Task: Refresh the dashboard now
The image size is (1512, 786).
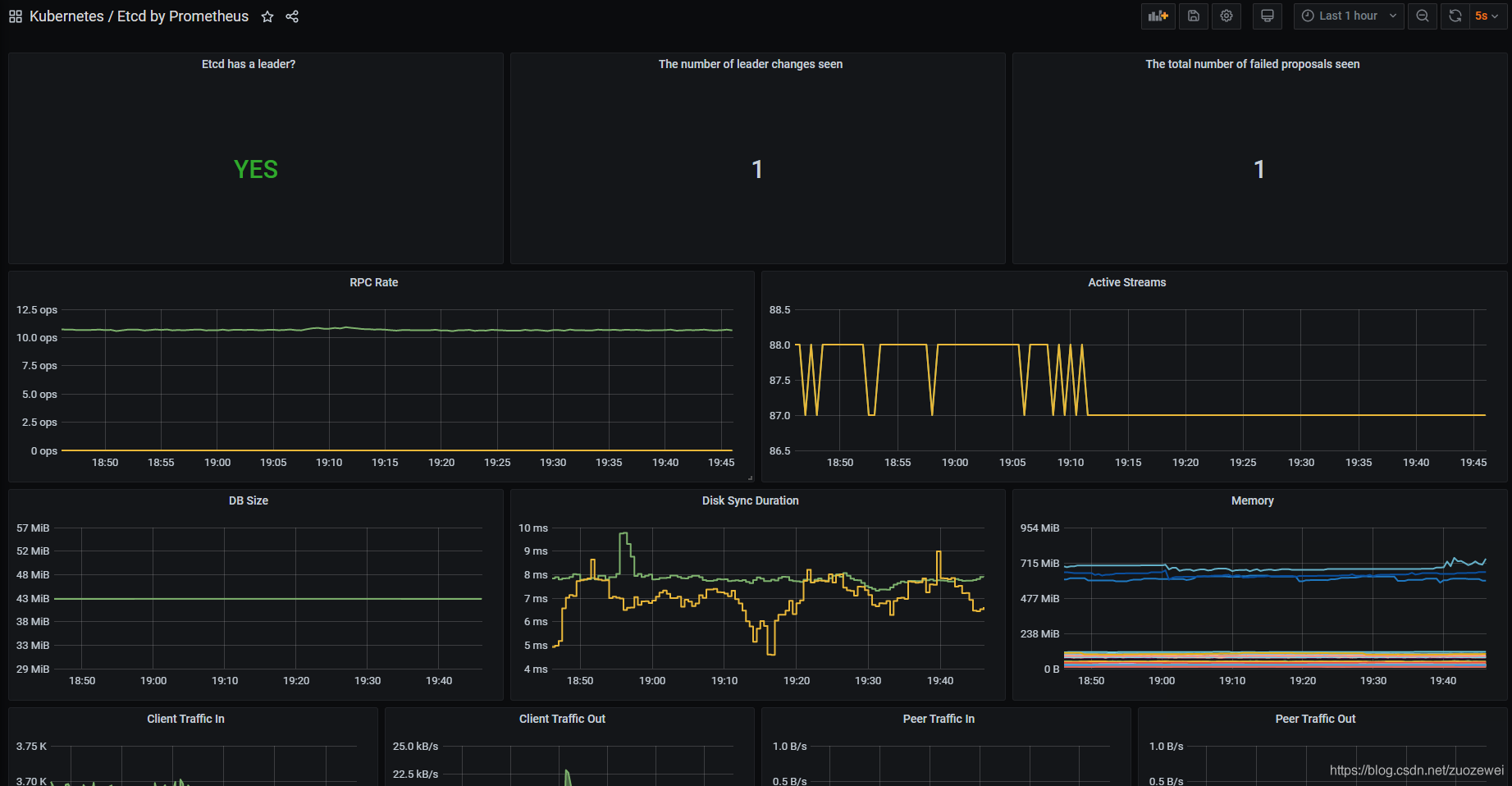Action: pos(1455,16)
